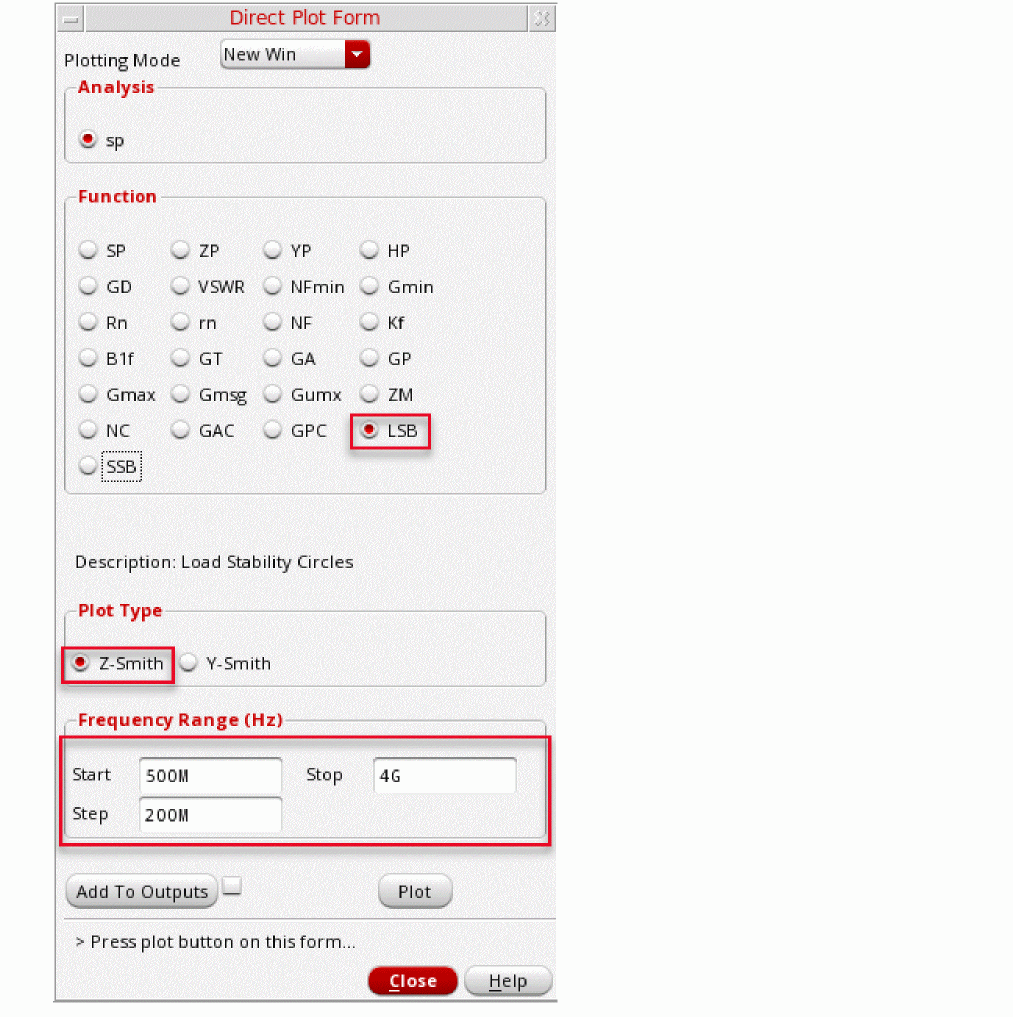The width and height of the screenshot is (1013, 1017).
Task: Select the sp analysis radio button
Action: (x=88, y=139)
